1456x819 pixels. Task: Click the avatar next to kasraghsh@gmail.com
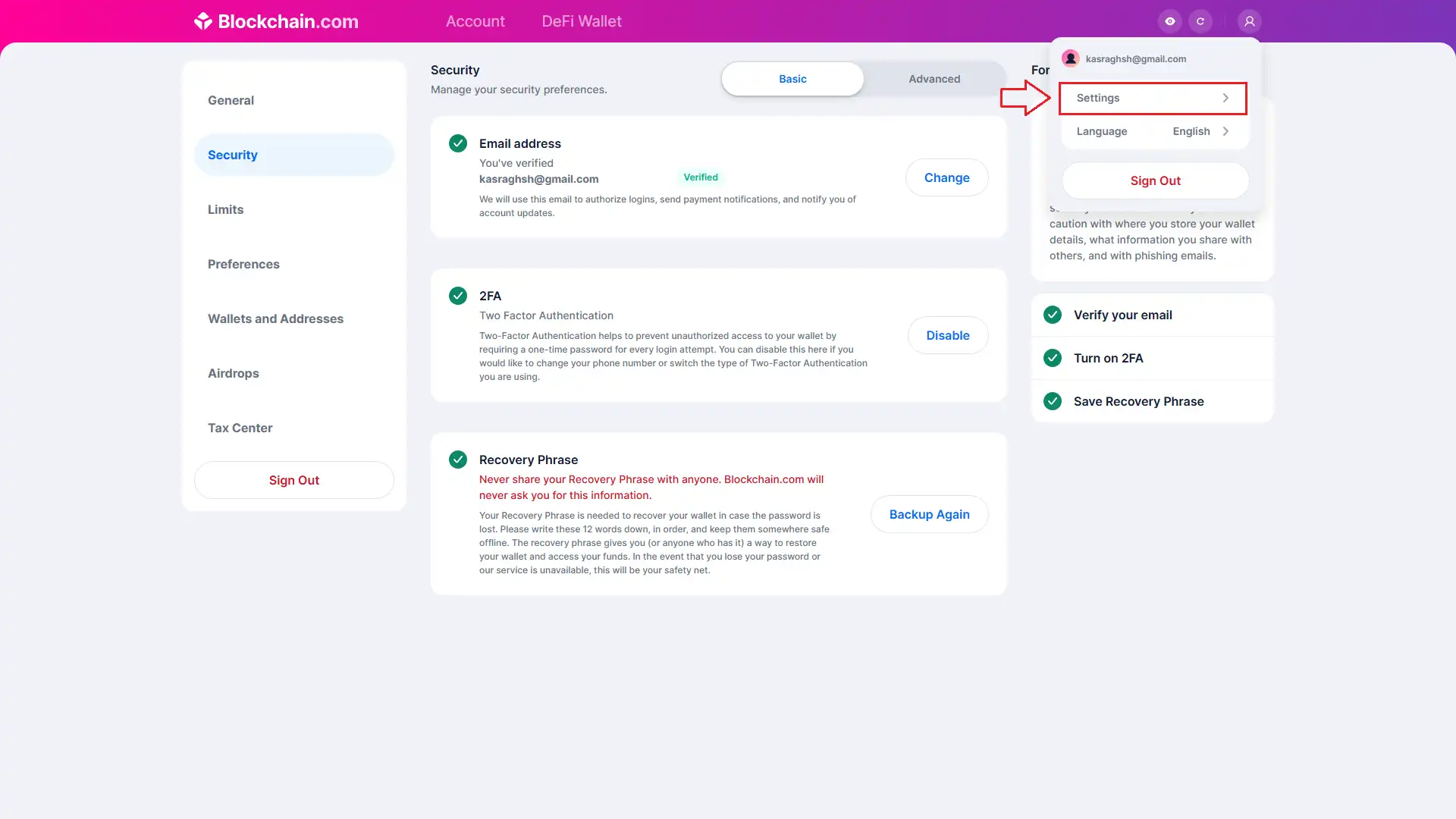1071,58
